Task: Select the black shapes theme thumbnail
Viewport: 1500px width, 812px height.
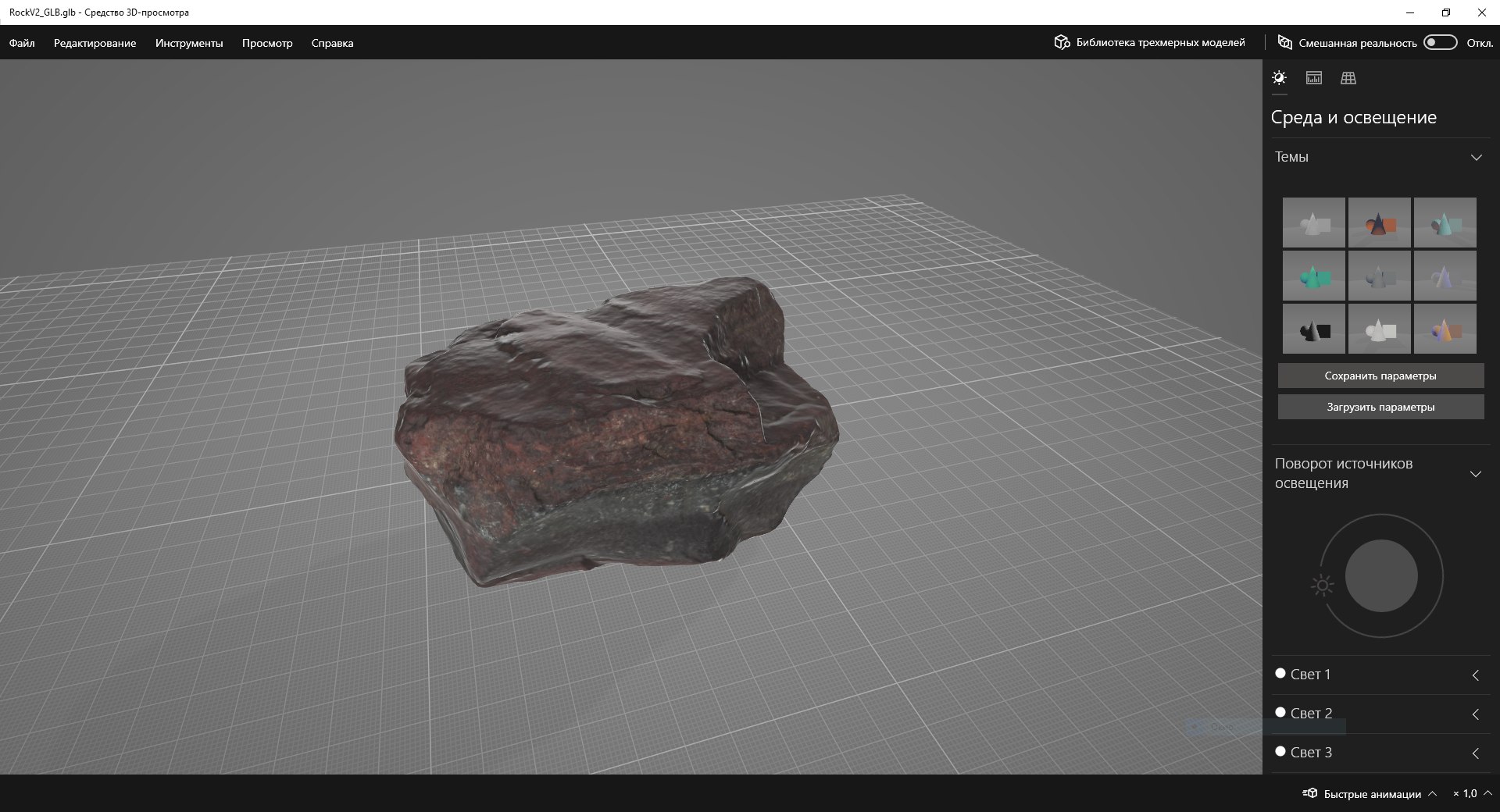Action: tap(1314, 329)
